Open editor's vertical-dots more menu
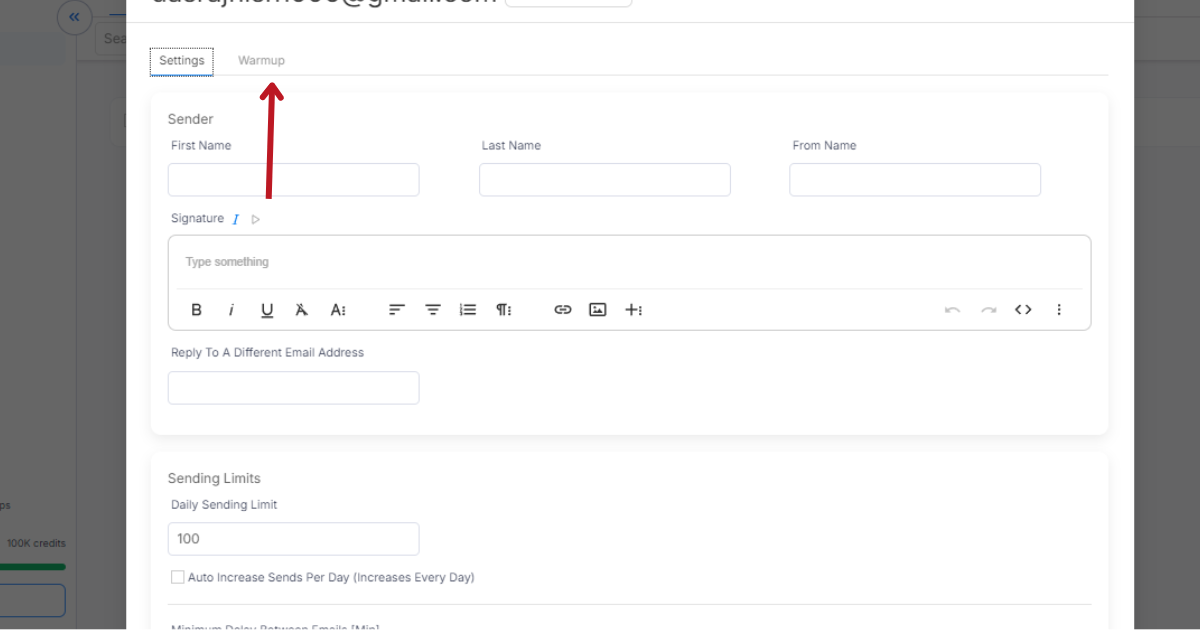The width and height of the screenshot is (1200, 630). click(x=1059, y=310)
